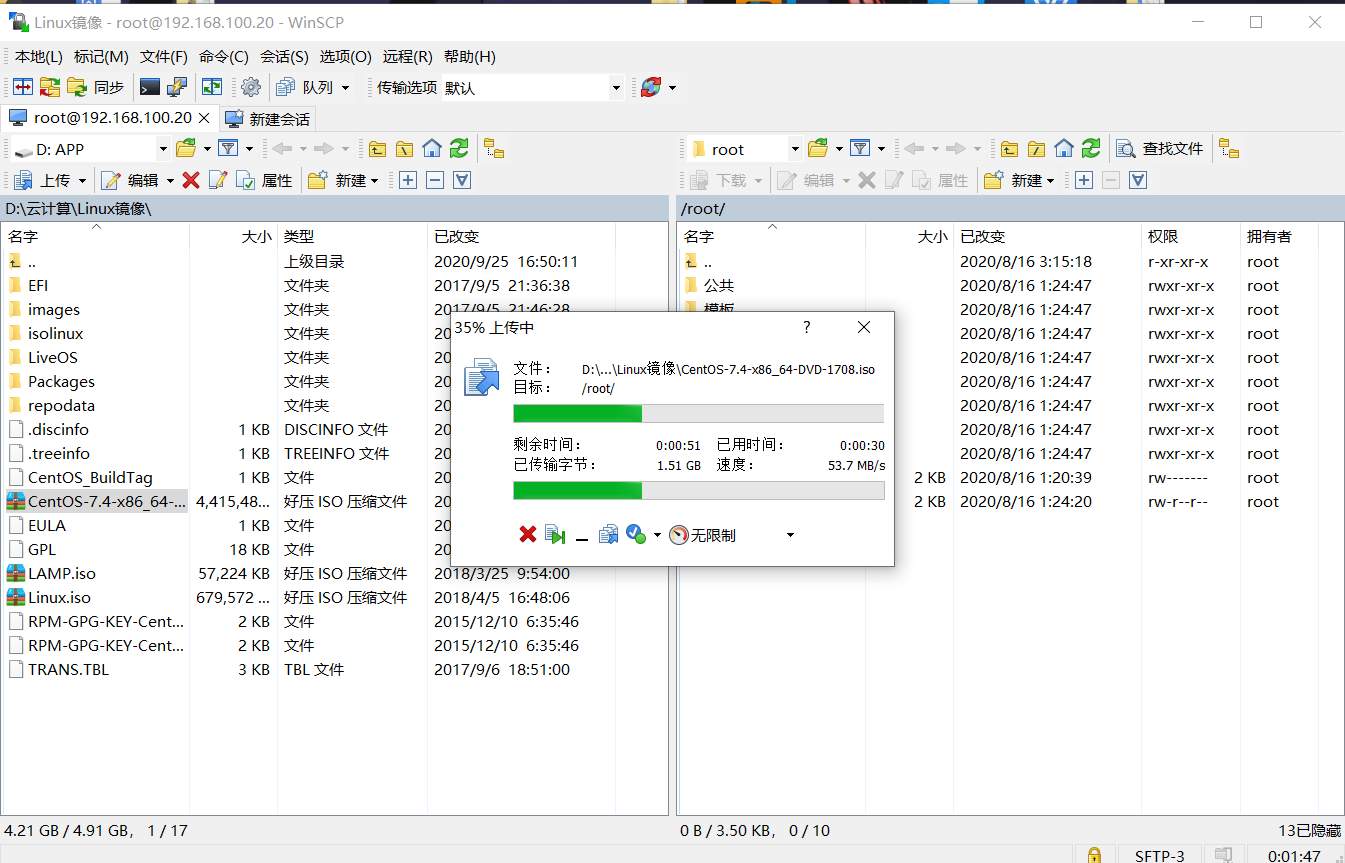Select Linux.iso in local panel
This screenshot has width=1345, height=863.
point(59,598)
